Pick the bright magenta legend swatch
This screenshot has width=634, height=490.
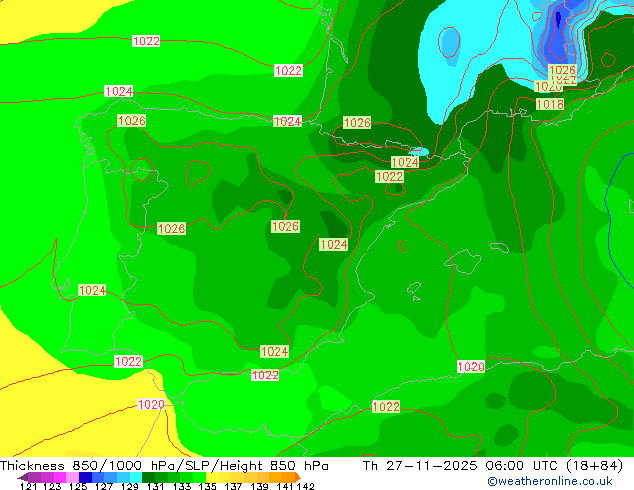pyautogui.click(x=59, y=477)
